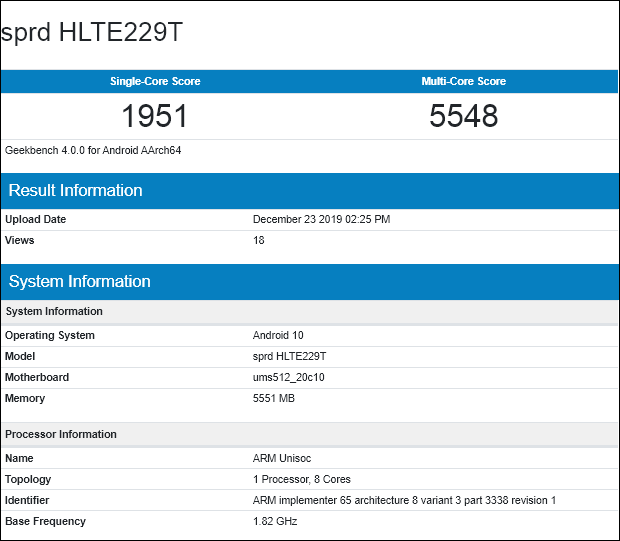
Task: Click the Memory value 5551 MB
Action: pos(274,398)
